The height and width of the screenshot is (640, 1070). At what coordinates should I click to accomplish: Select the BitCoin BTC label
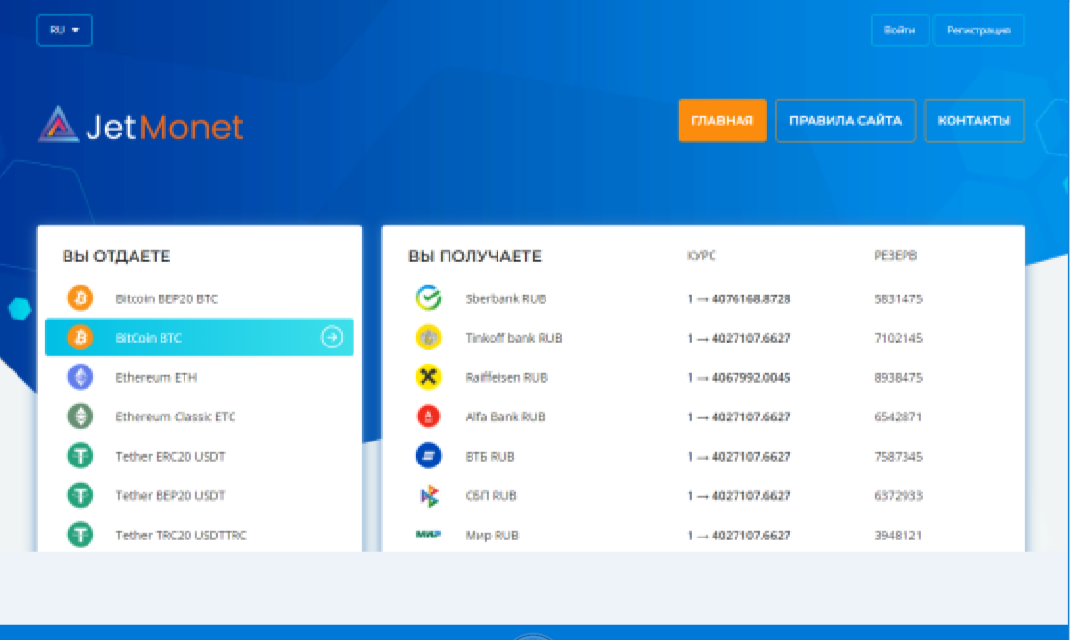[148, 338]
